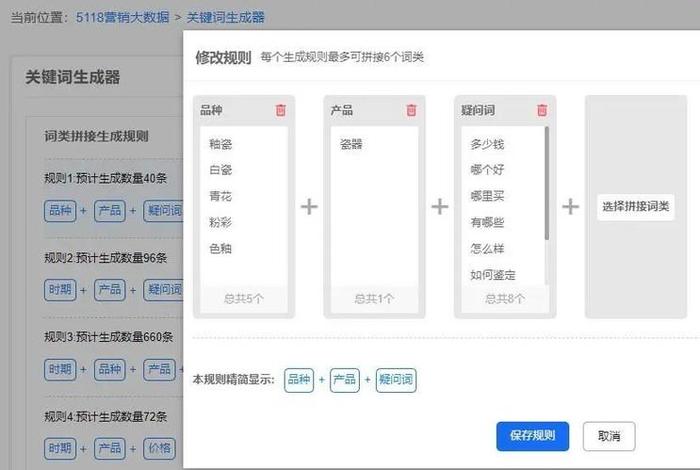
Task: Click 产品 tag under 规则2
Action: pos(110,290)
